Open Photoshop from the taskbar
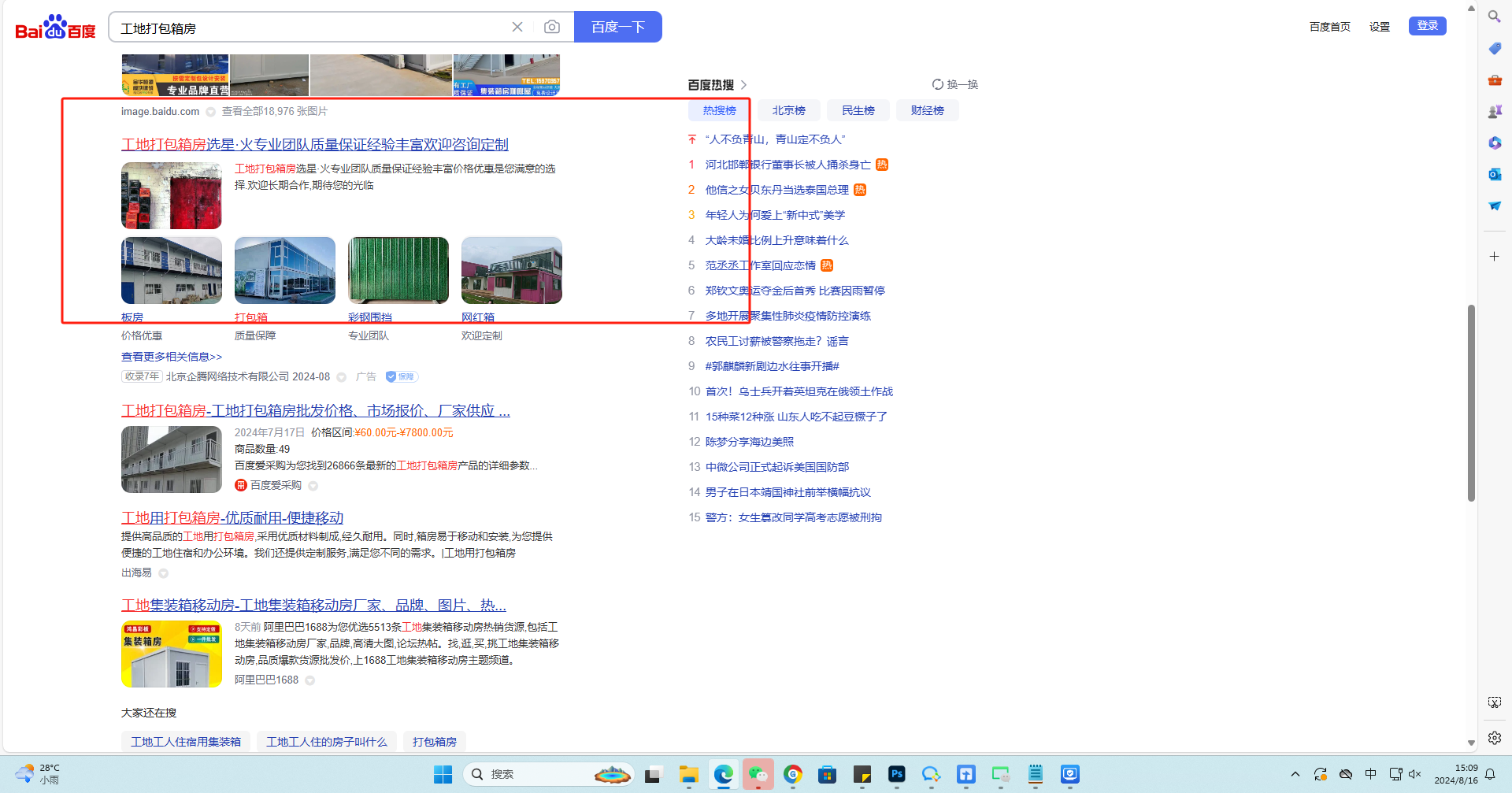1512x793 pixels. [896, 775]
